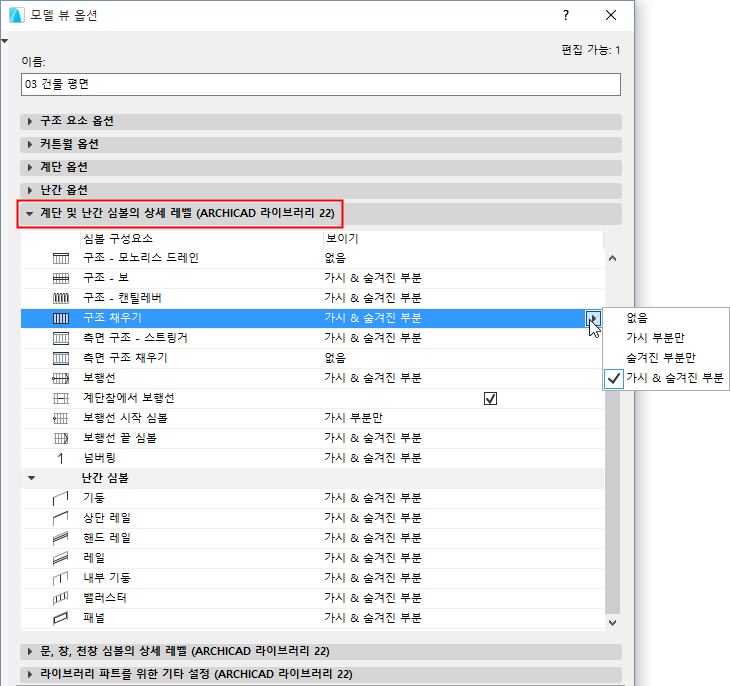Collapse the 난간 심볼 group
The width and height of the screenshot is (730, 686).
(32, 478)
